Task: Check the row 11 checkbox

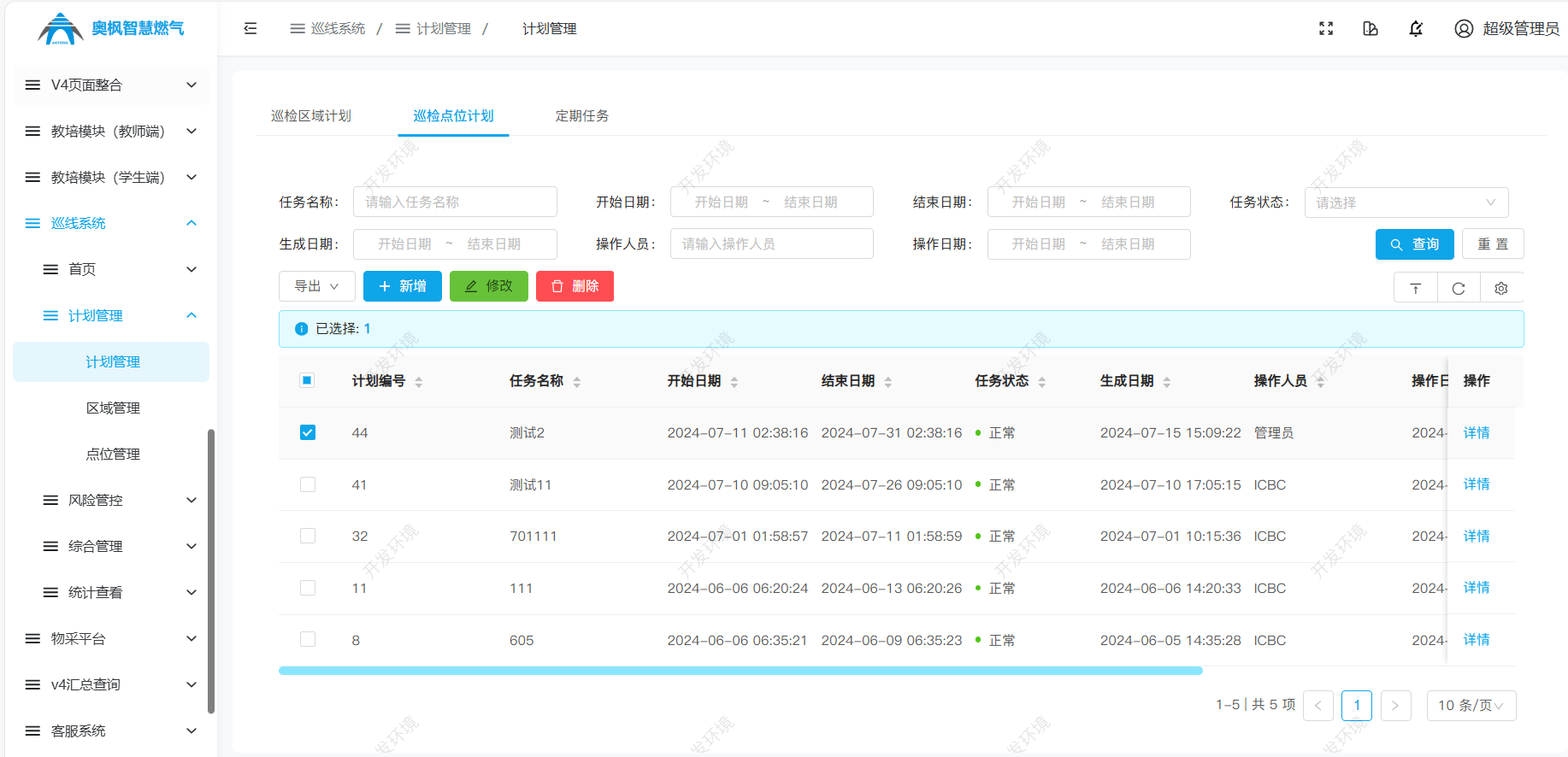Action: (x=308, y=588)
